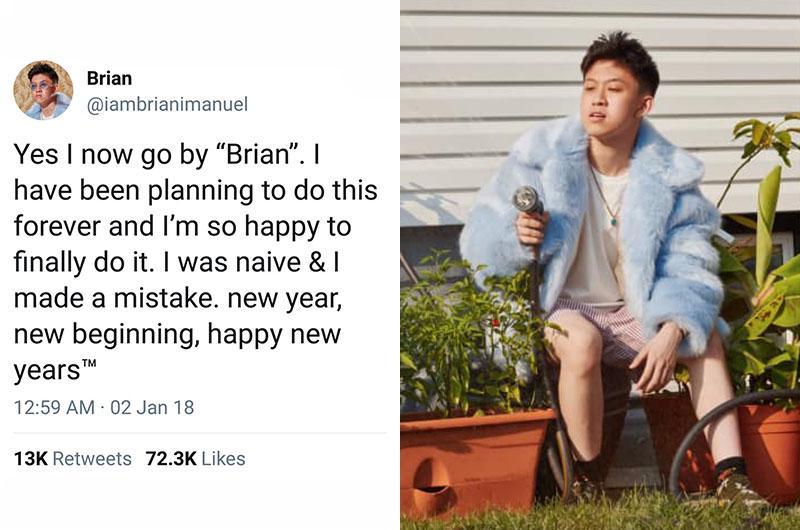Click the garden hose nozzle in photo
The image size is (800, 530).
click(x=527, y=199)
